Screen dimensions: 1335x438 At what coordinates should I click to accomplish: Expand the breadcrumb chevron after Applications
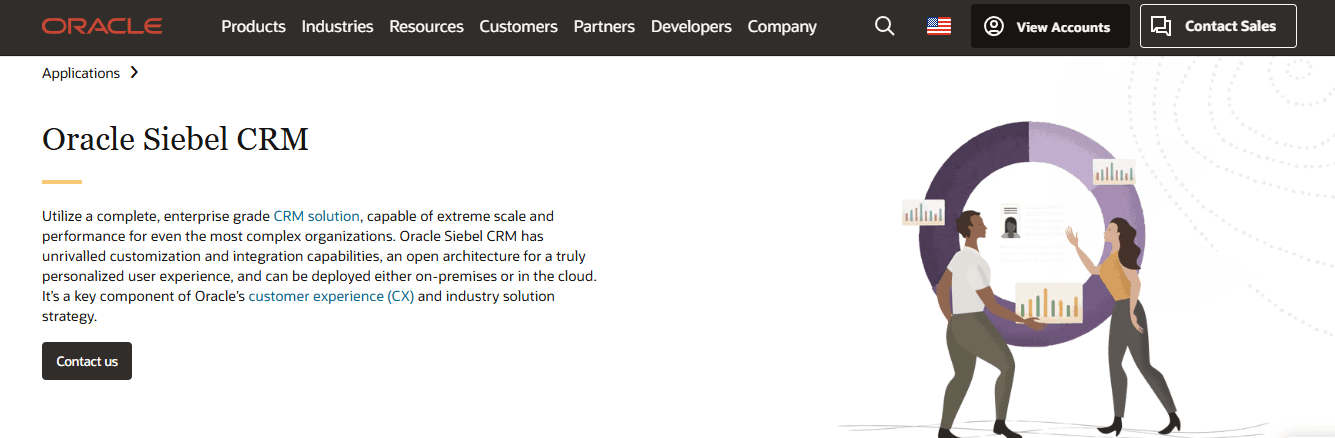(x=134, y=73)
